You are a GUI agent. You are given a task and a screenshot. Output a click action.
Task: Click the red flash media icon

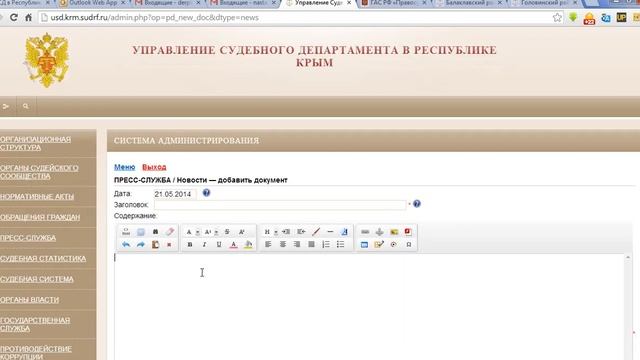coord(408,232)
